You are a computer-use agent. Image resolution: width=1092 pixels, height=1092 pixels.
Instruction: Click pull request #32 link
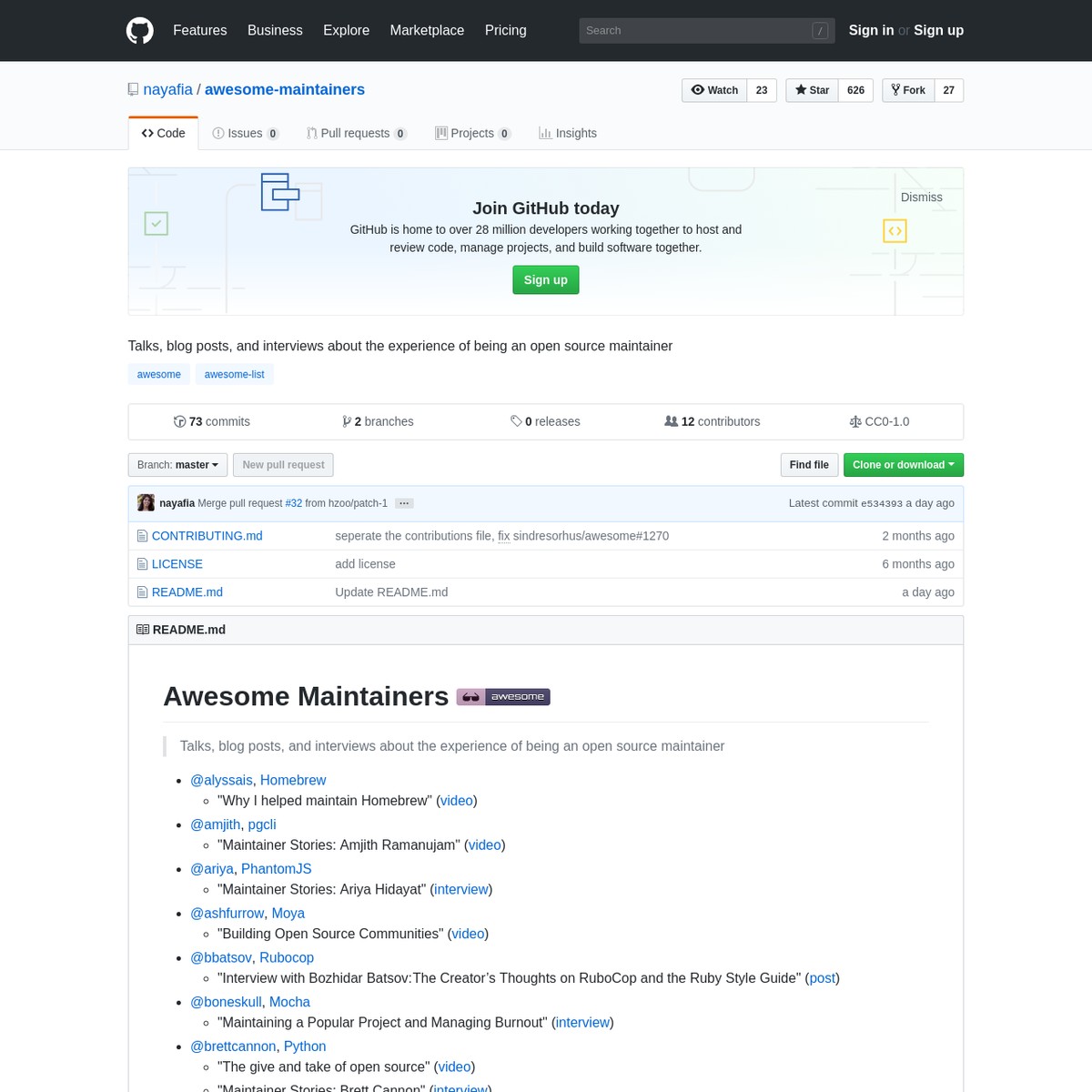tap(293, 503)
